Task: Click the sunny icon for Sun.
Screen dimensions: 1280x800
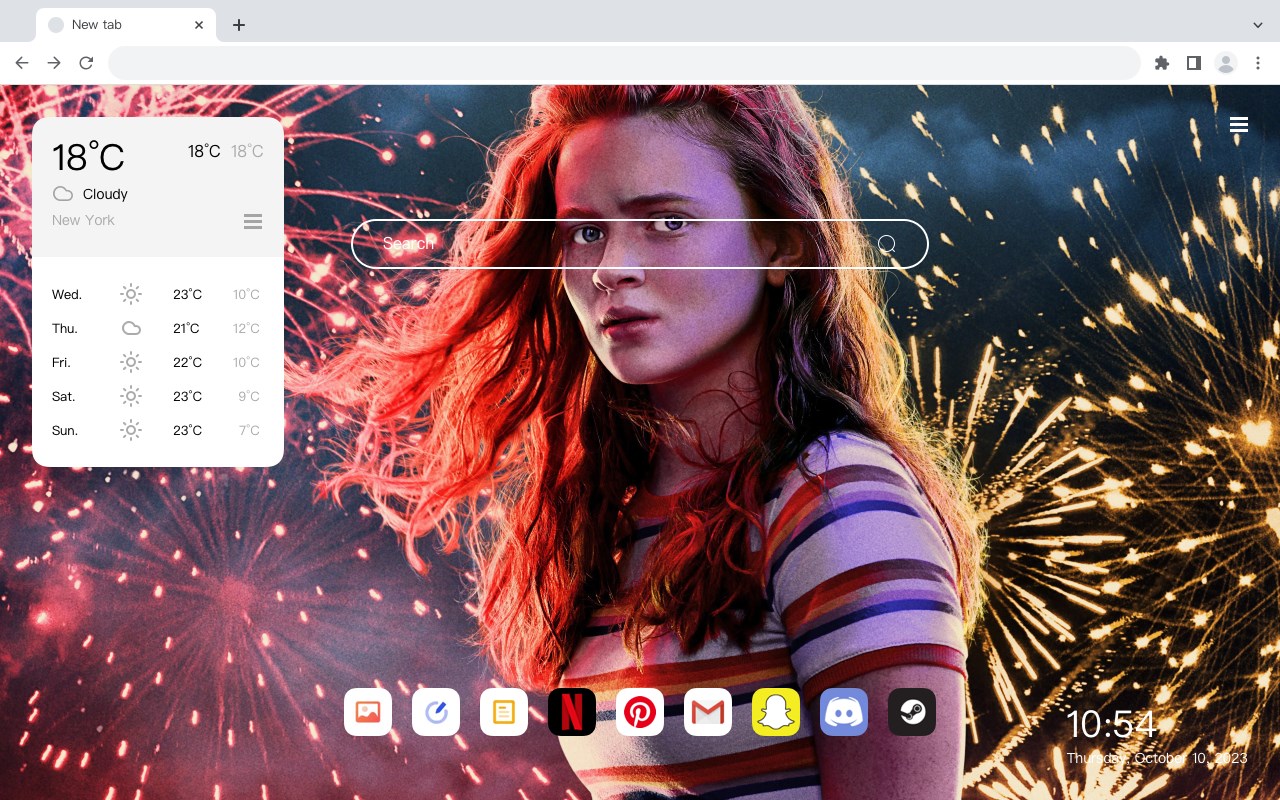Action: pyautogui.click(x=131, y=430)
